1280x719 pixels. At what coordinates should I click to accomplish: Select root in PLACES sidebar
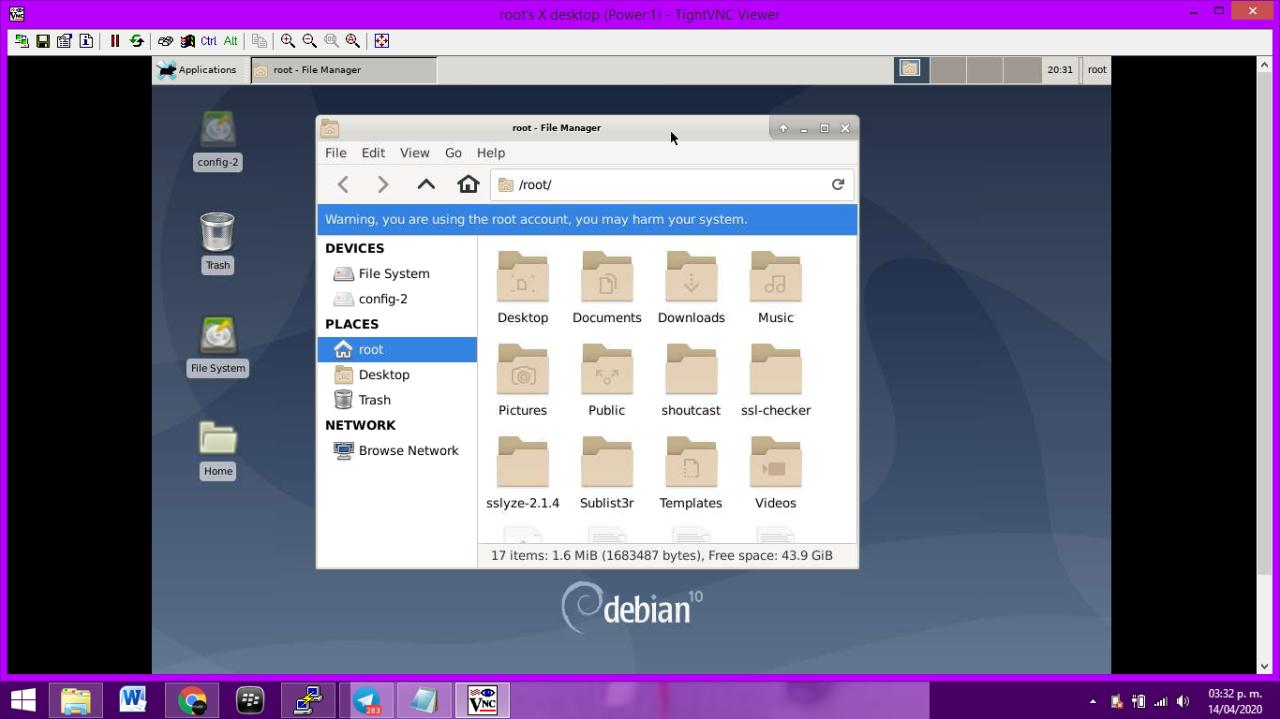397,349
